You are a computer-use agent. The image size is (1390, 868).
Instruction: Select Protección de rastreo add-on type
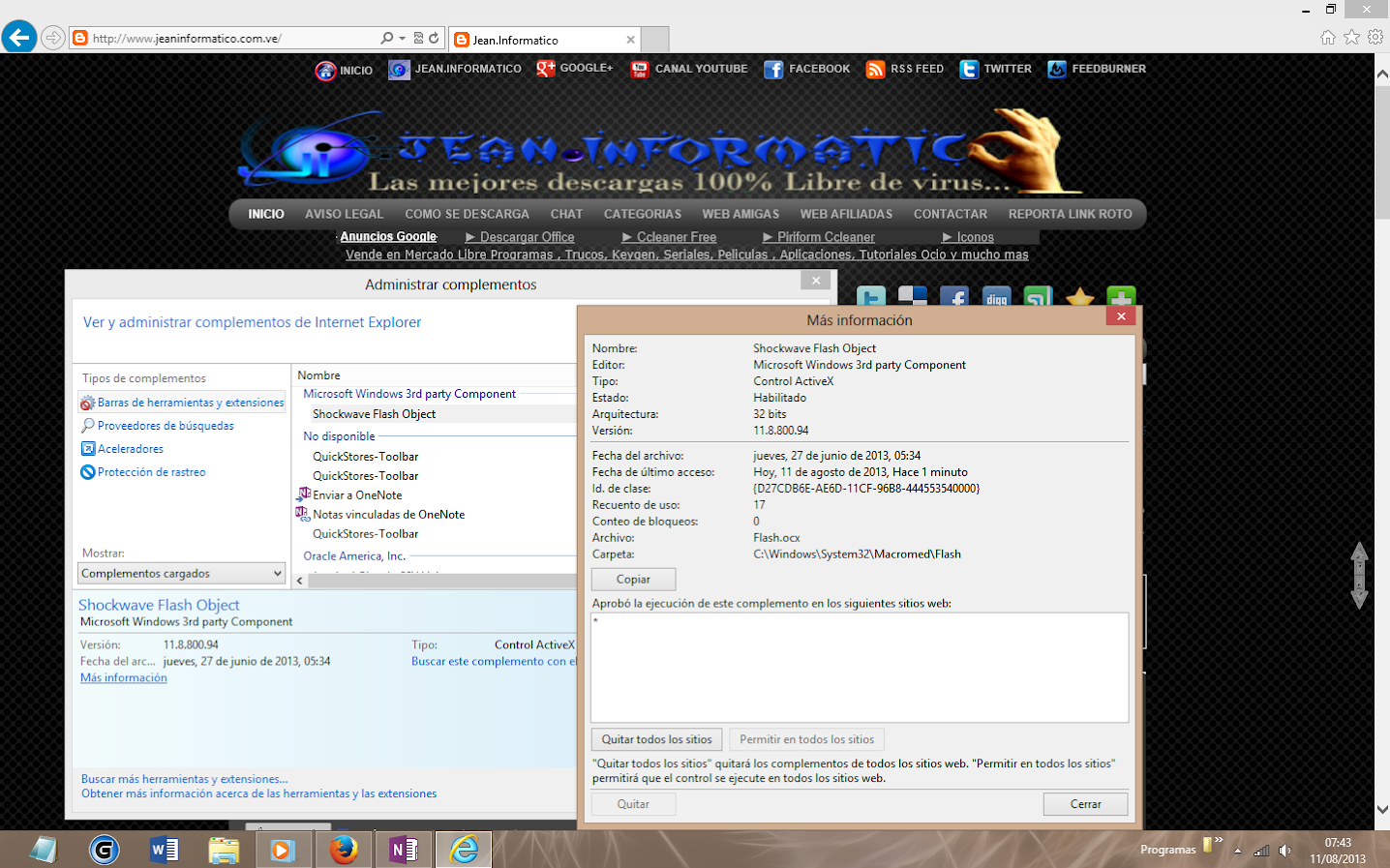(143, 472)
